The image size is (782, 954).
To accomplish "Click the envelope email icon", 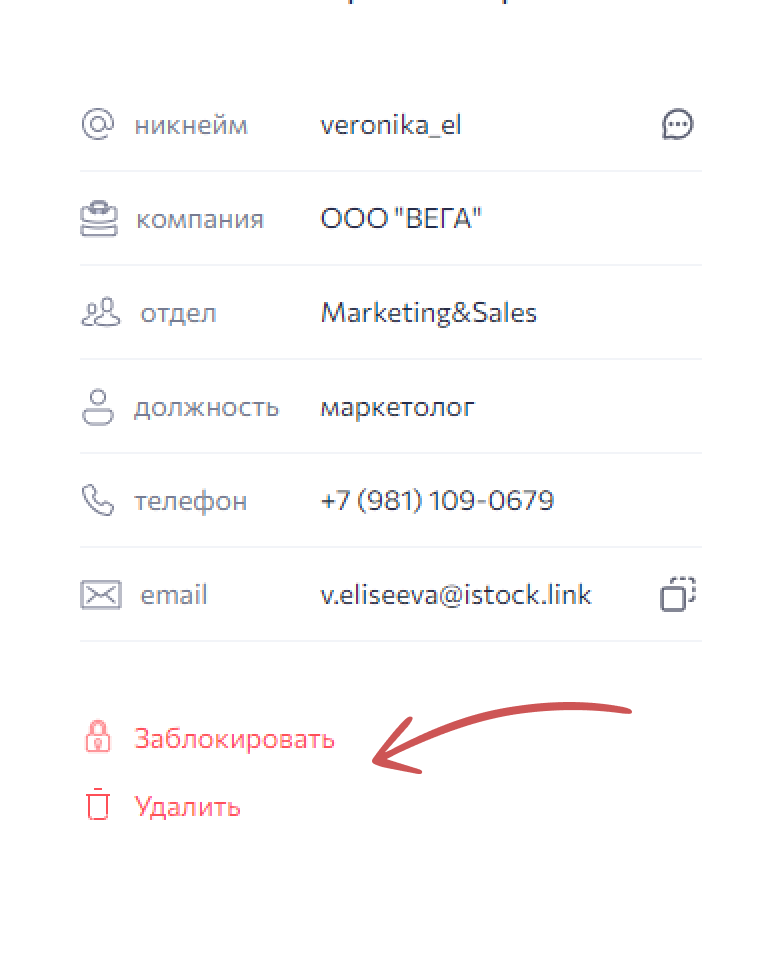I will 100,595.
